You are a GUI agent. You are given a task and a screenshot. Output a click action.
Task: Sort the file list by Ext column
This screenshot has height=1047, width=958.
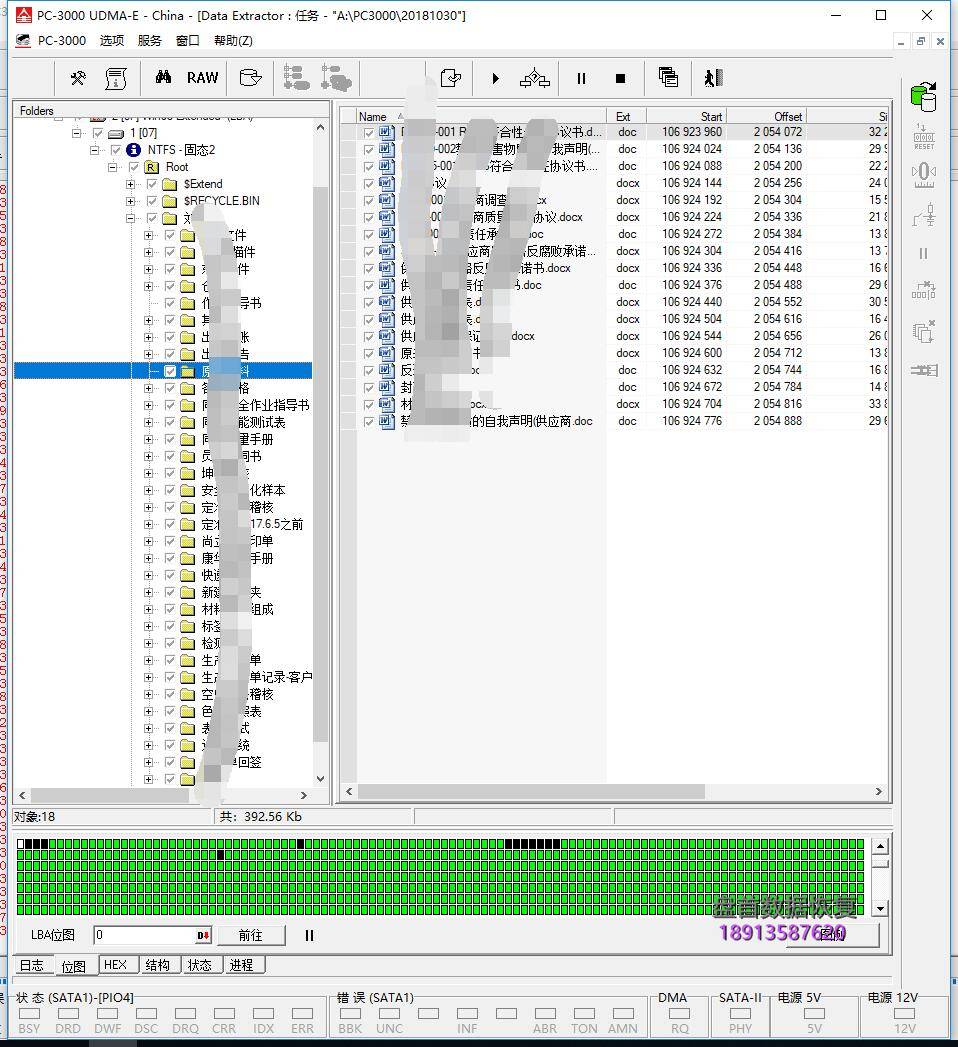624,116
